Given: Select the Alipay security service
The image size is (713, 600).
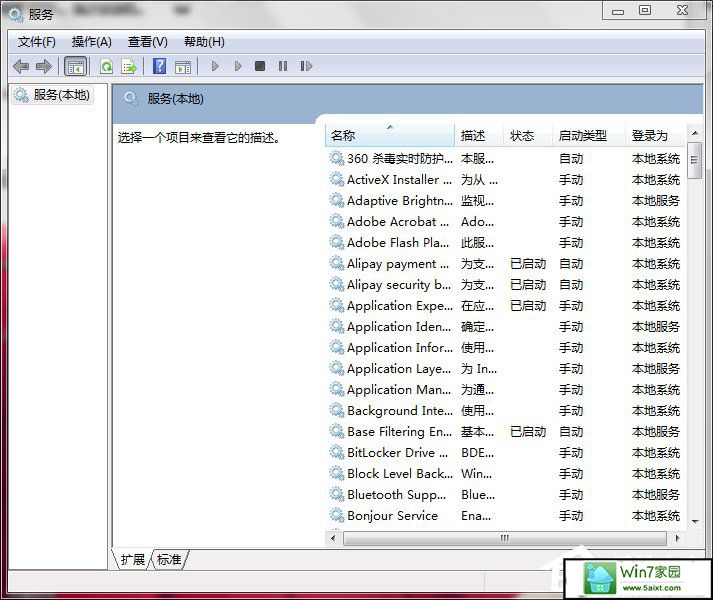Looking at the screenshot, I should (505, 285).
